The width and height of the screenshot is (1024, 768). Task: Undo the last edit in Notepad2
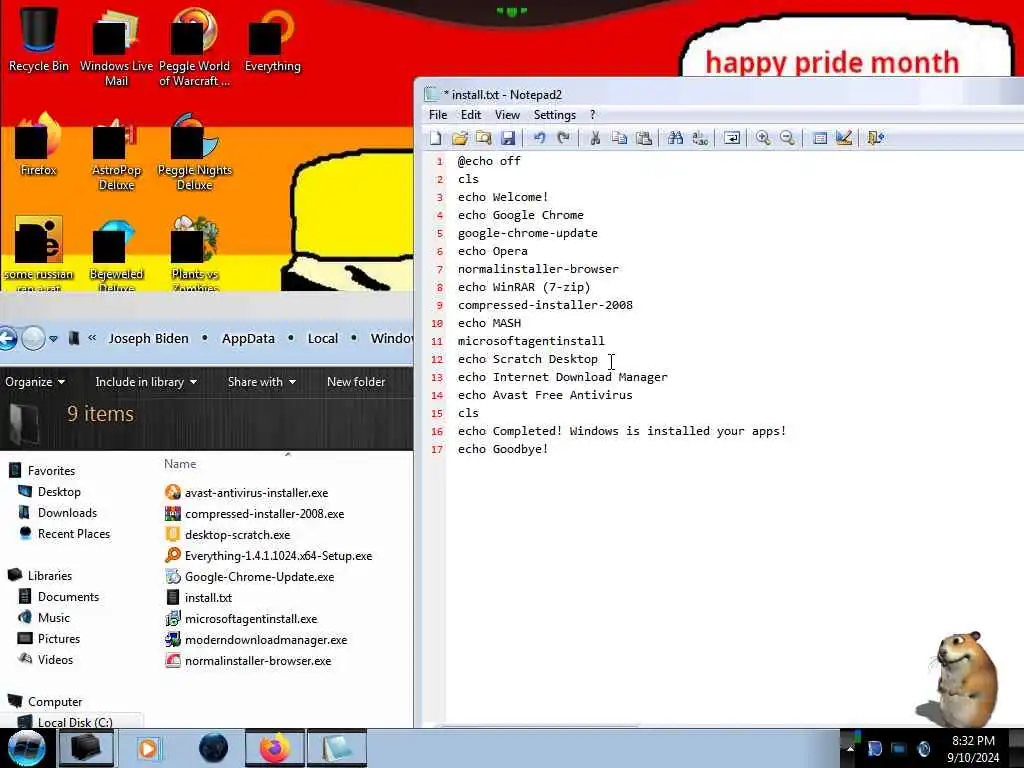(539, 138)
